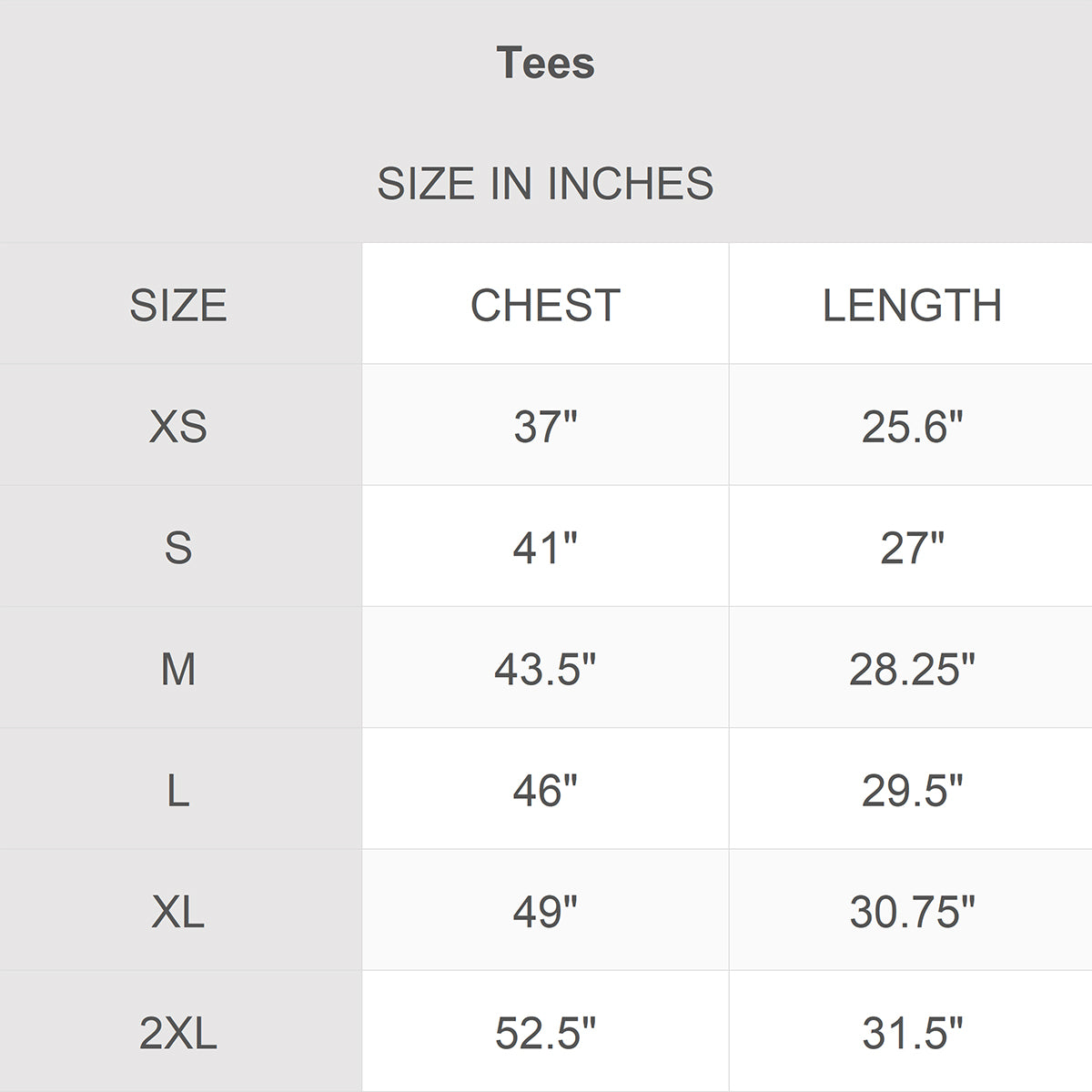Click the 43.5" chest measurement

[545, 669]
